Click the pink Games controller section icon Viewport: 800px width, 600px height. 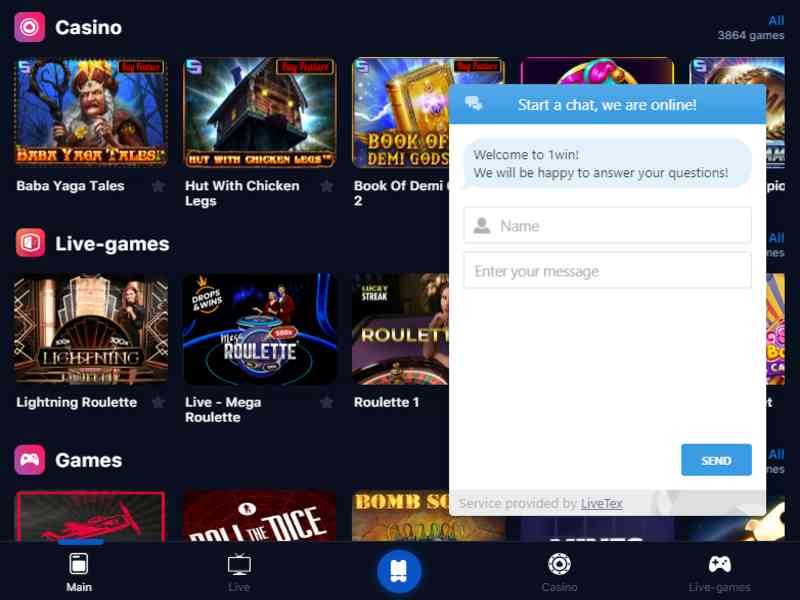[x=30, y=460]
